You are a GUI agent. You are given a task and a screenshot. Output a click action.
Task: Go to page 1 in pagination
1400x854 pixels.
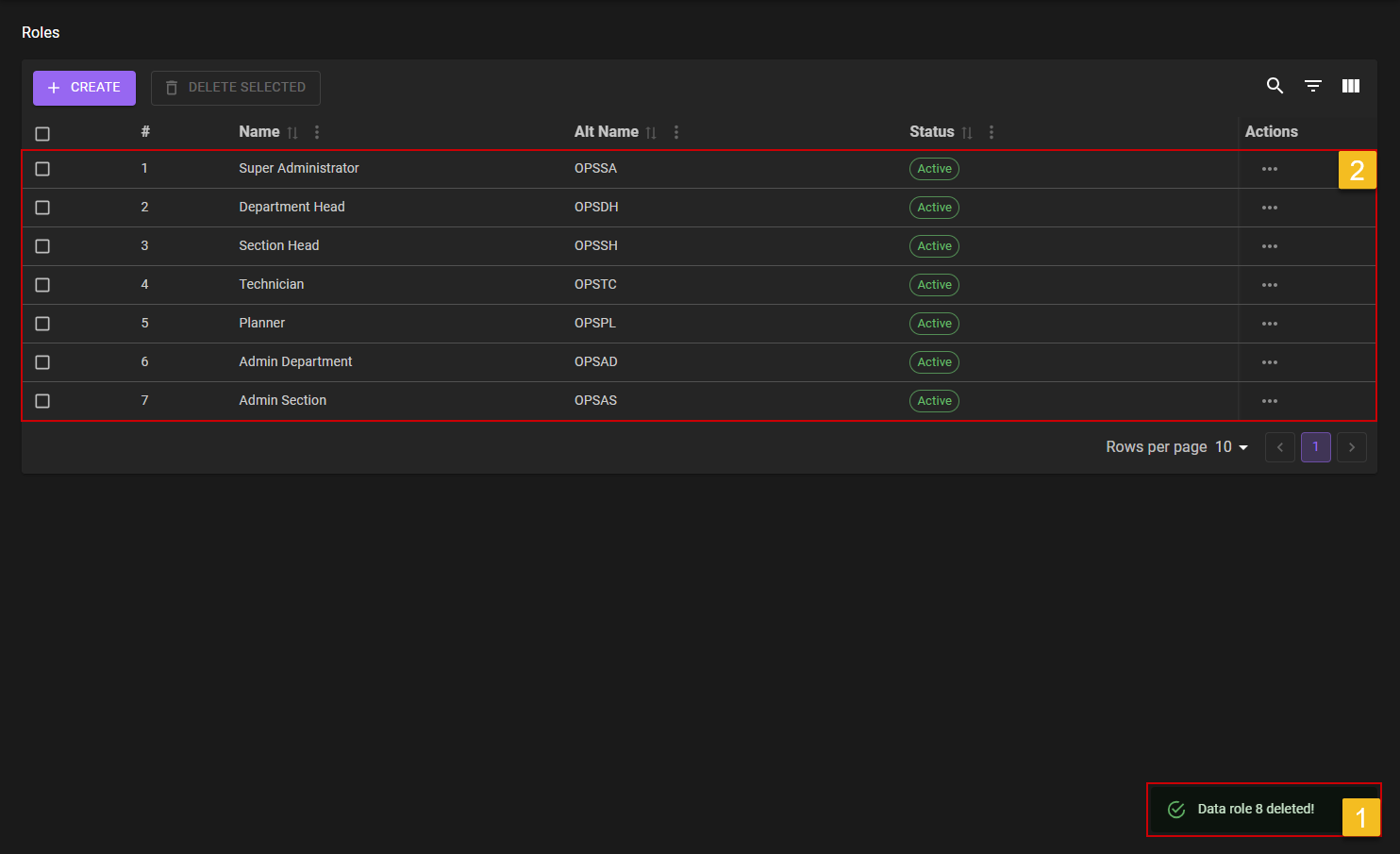point(1315,447)
